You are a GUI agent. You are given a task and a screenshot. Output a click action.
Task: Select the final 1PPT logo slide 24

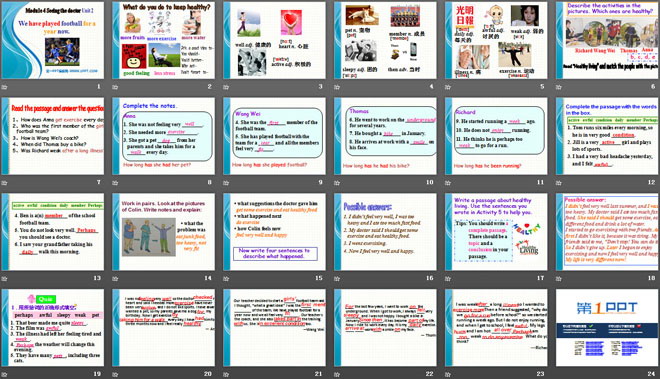point(607,328)
